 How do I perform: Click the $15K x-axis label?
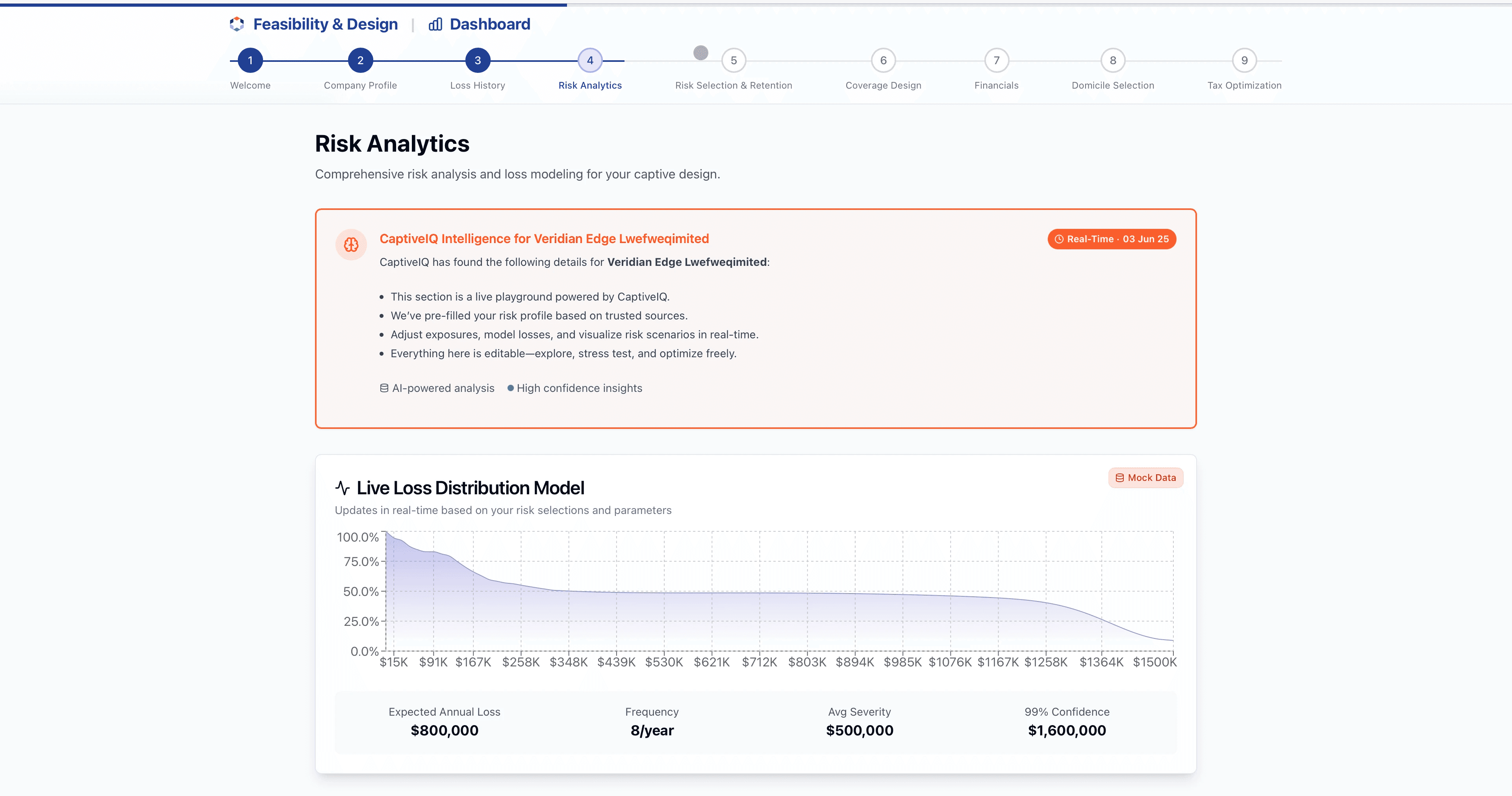click(x=394, y=662)
